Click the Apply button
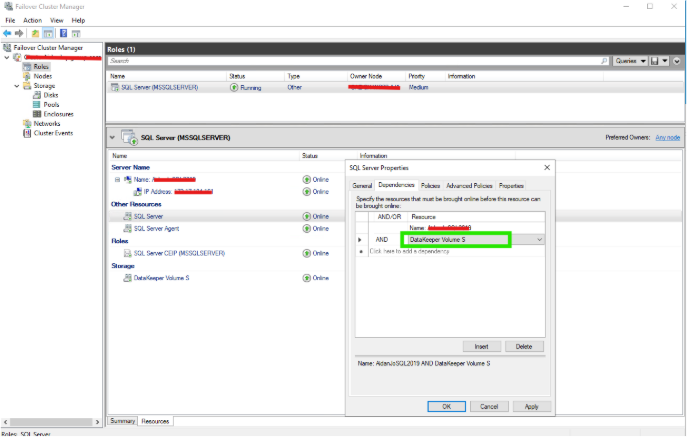The width and height of the screenshot is (687, 440). tap(531, 407)
